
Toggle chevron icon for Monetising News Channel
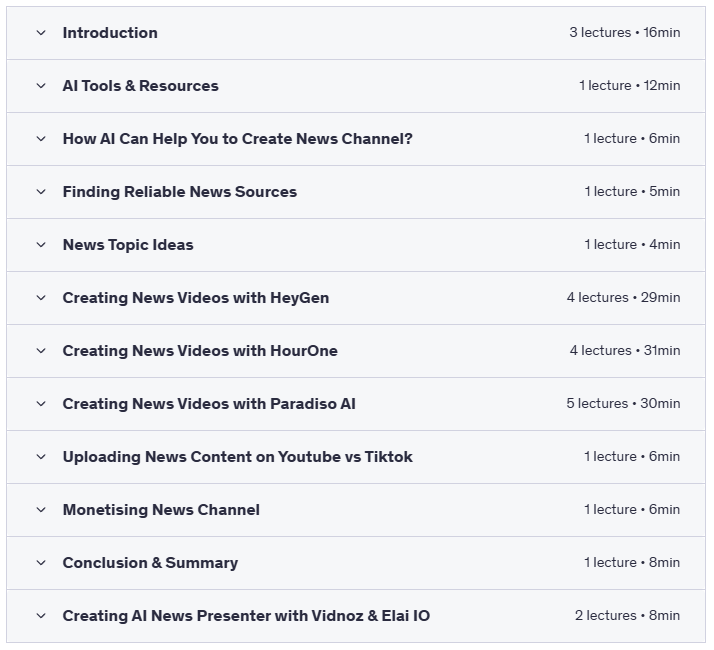[41, 510]
